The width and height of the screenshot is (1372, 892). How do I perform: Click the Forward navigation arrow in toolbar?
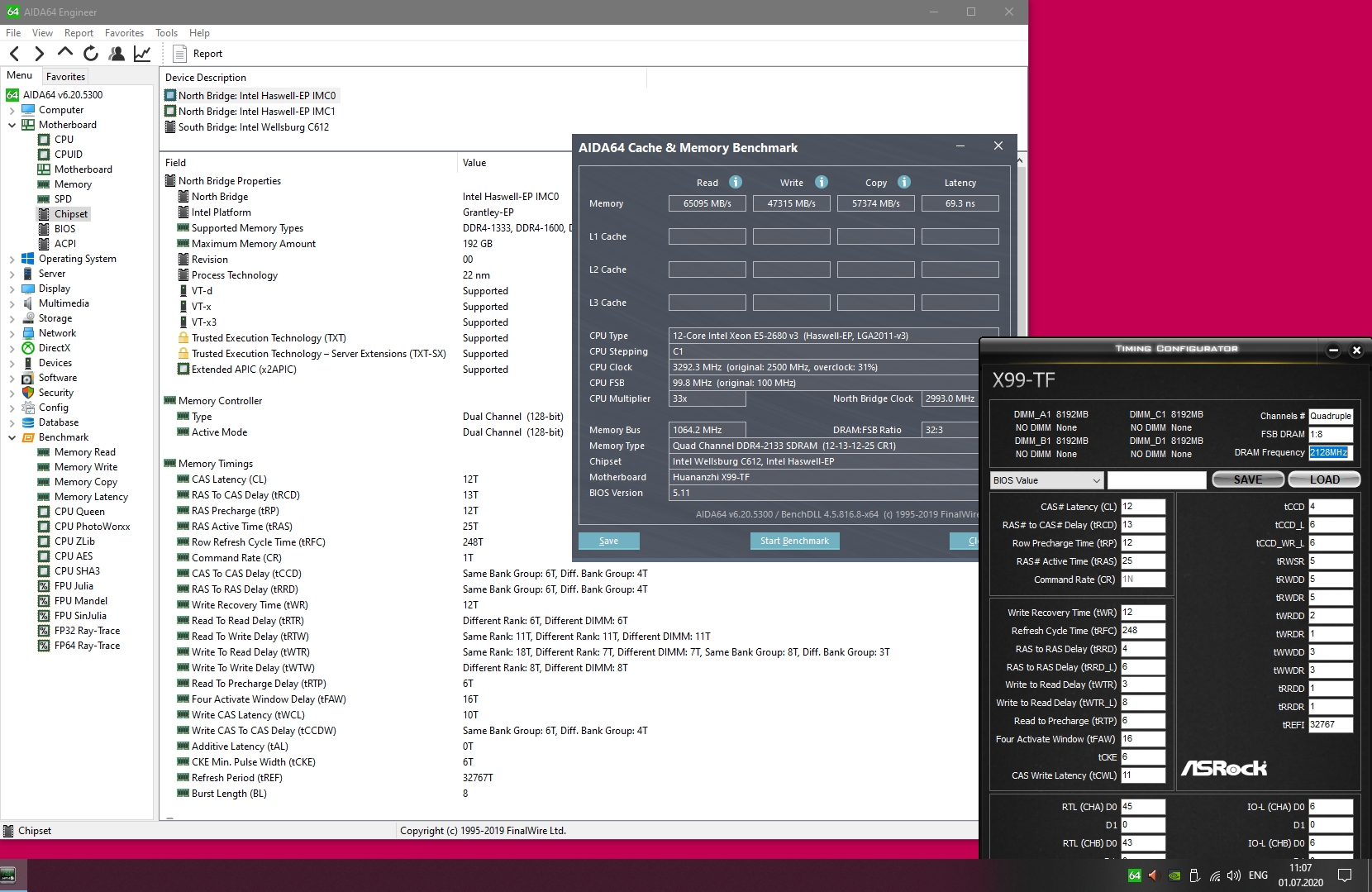coord(39,54)
